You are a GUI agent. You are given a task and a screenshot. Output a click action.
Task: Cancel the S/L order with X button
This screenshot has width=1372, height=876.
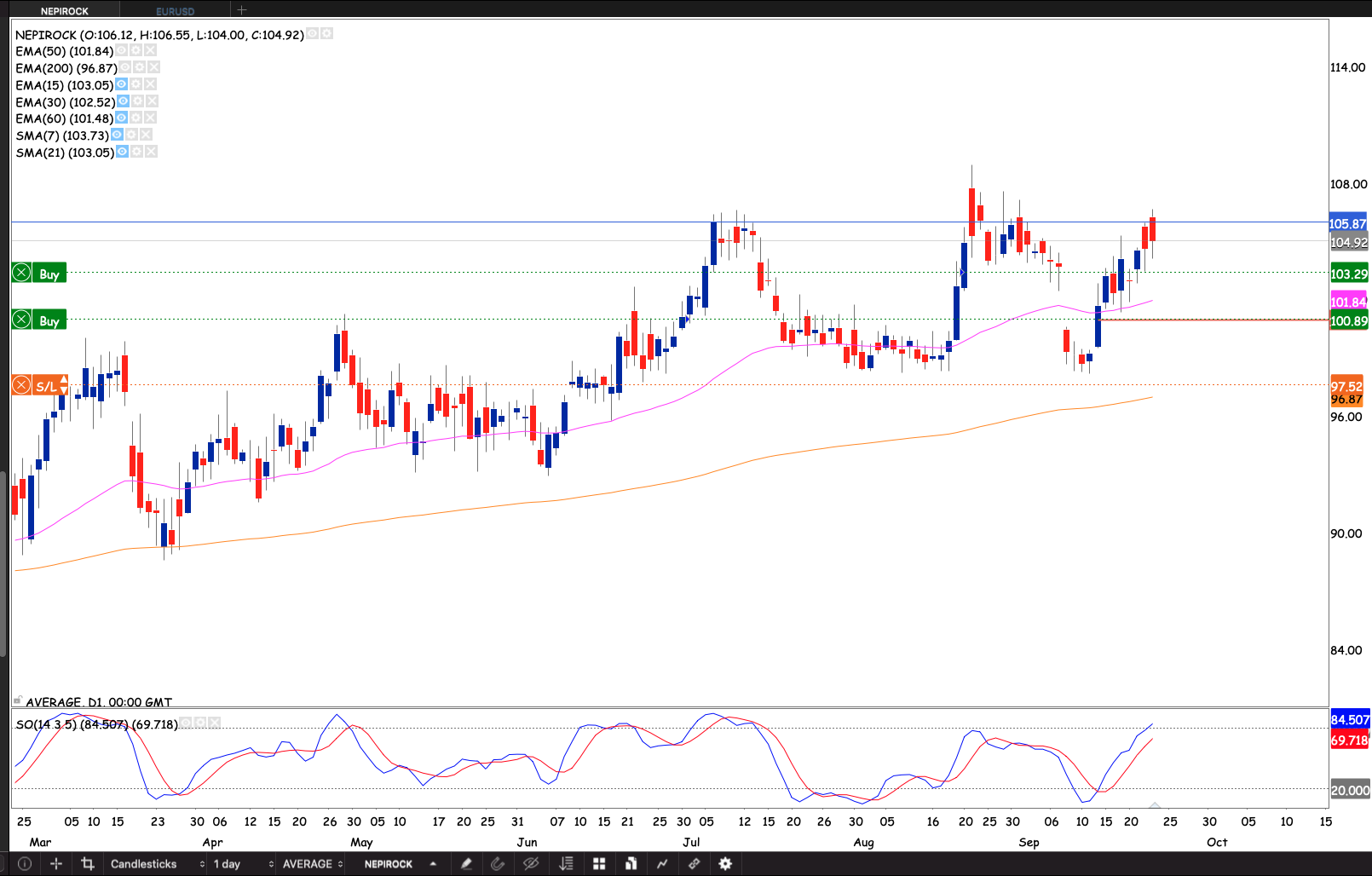pyautogui.click(x=21, y=386)
